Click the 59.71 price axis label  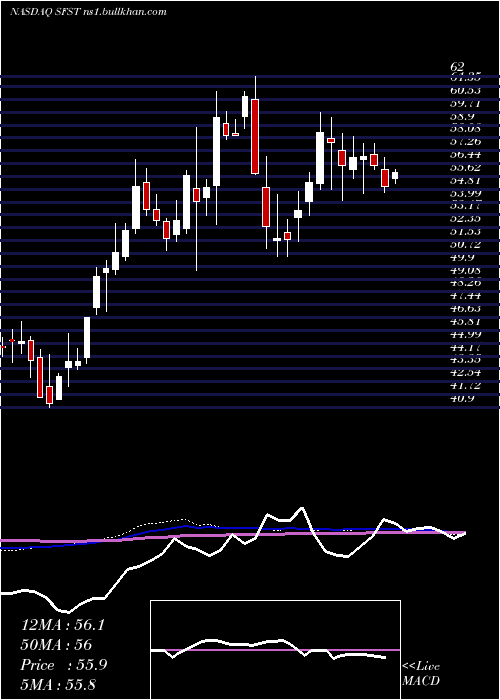point(465,104)
